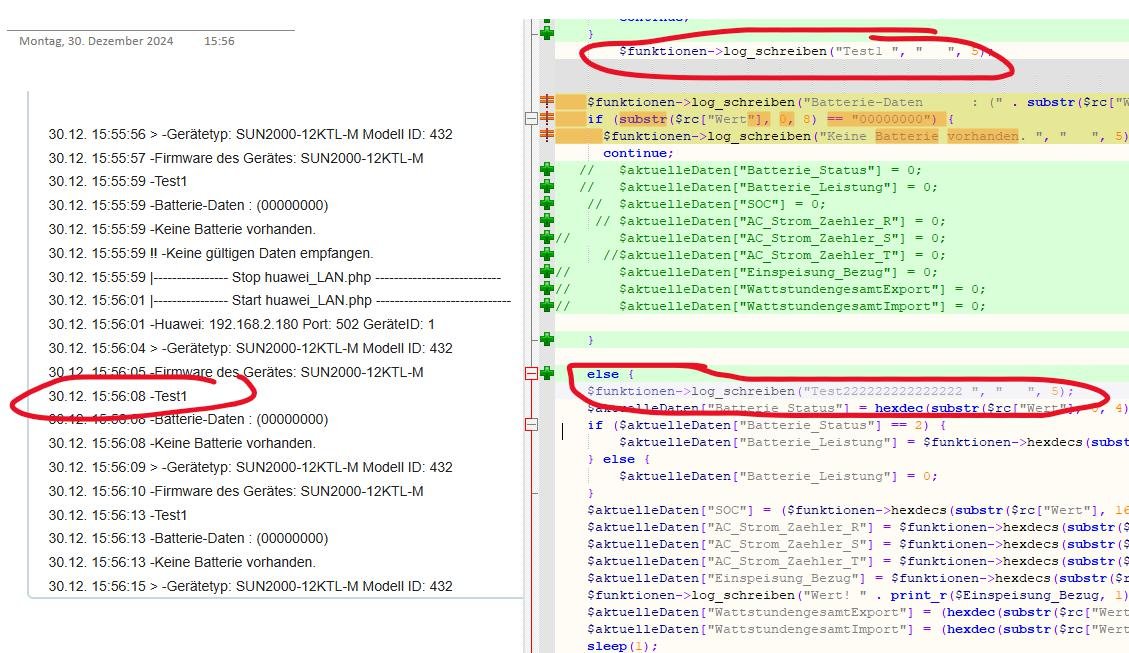Click green plus marker beside commented WattstundengesamtImport line
Image resolution: width=1129 pixels, height=653 pixels.
pyautogui.click(x=547, y=306)
